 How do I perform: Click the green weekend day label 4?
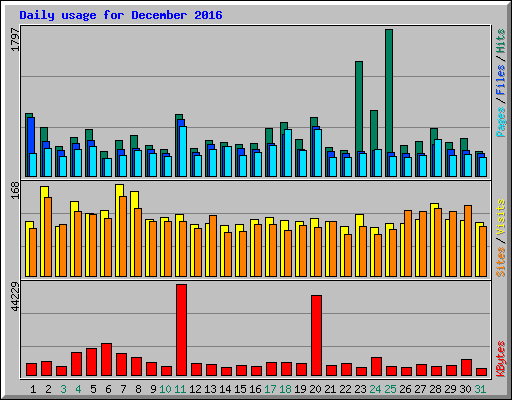[78, 389]
